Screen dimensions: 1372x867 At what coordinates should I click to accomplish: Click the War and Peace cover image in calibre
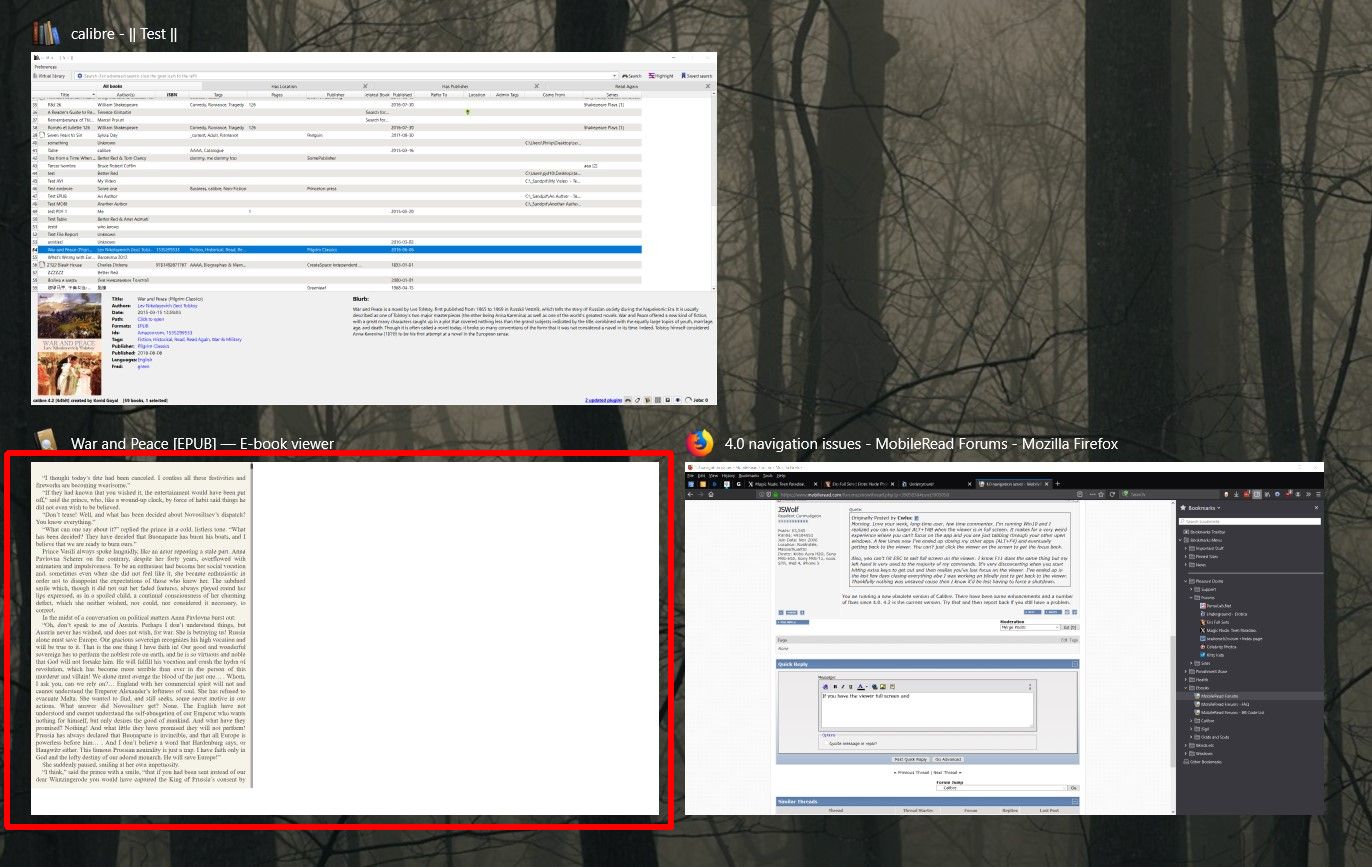[x=67, y=344]
